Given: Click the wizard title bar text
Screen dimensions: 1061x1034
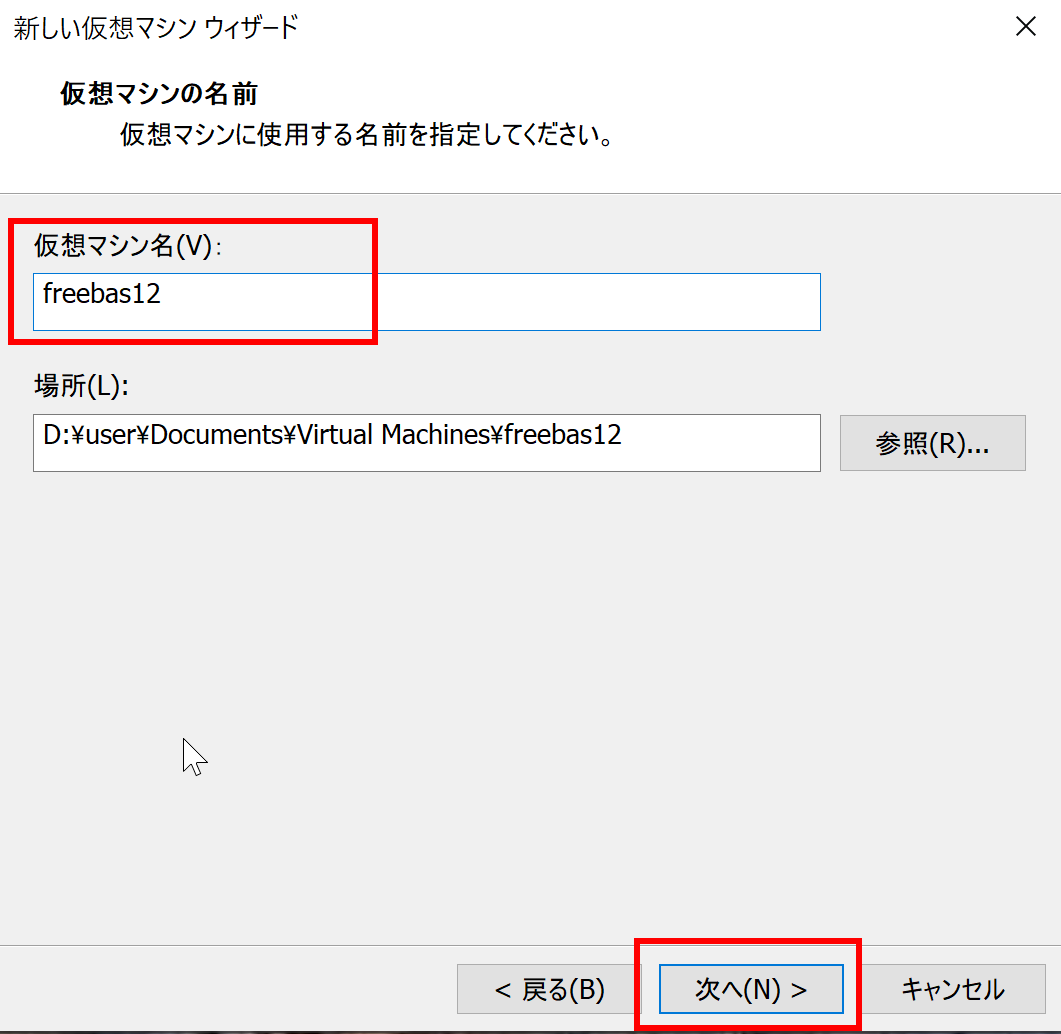Looking at the screenshot, I should [x=155, y=27].
